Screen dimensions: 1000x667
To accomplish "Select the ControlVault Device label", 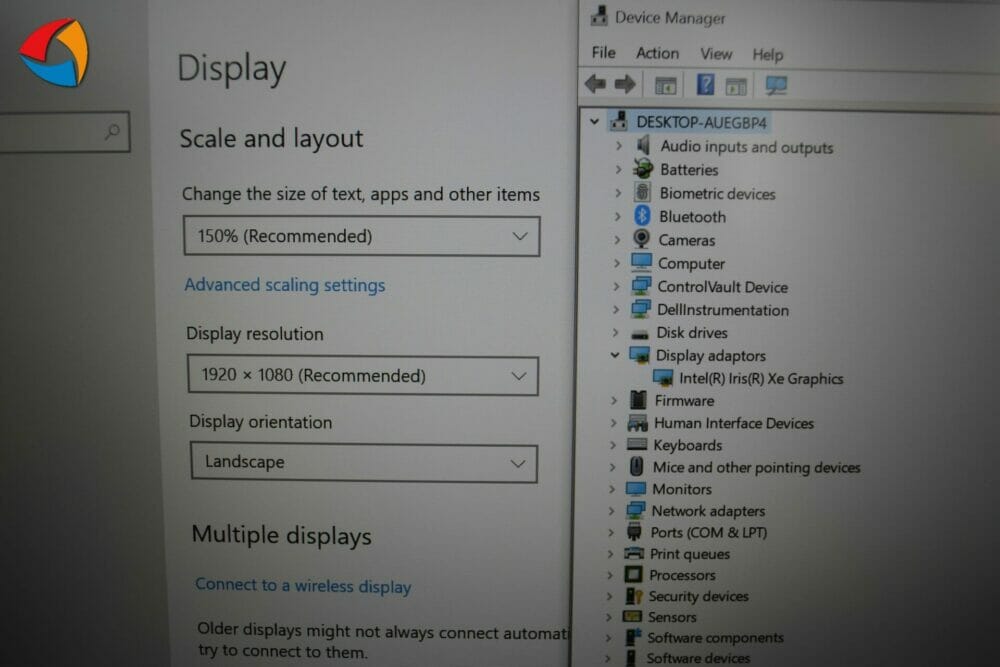I will coord(723,287).
